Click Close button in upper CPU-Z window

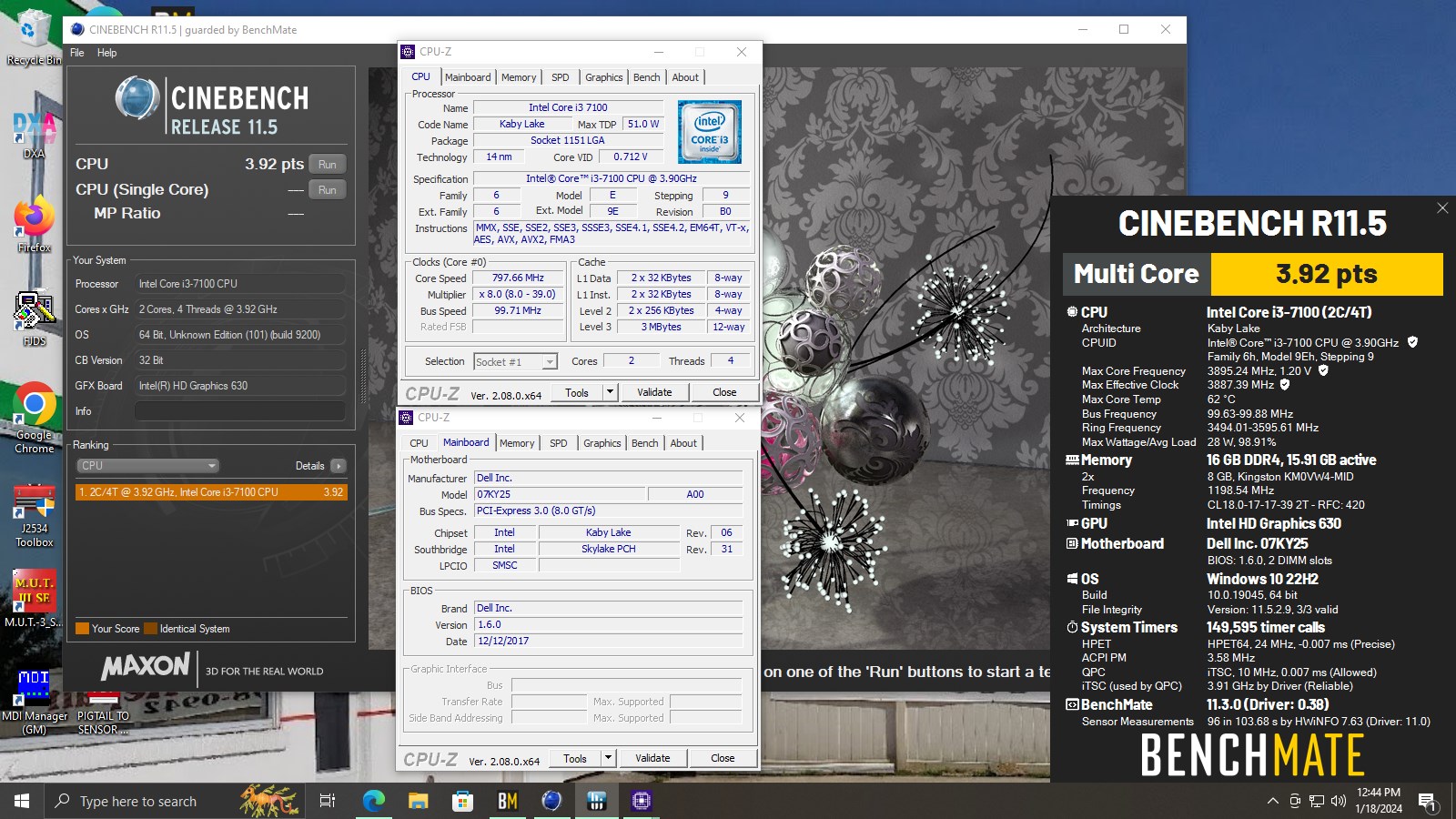coord(725,392)
